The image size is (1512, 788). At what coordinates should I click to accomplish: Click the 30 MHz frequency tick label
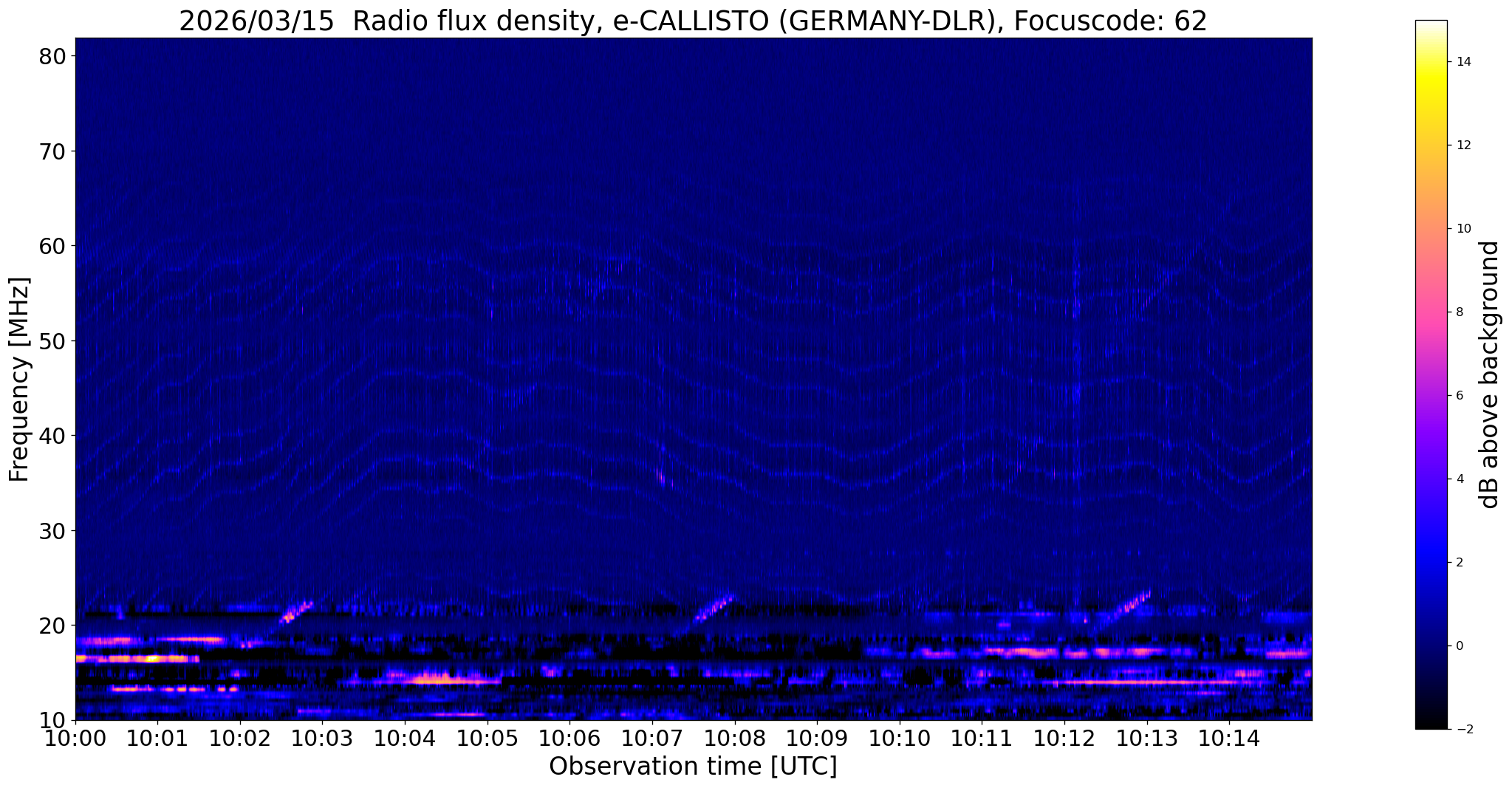coord(52,530)
